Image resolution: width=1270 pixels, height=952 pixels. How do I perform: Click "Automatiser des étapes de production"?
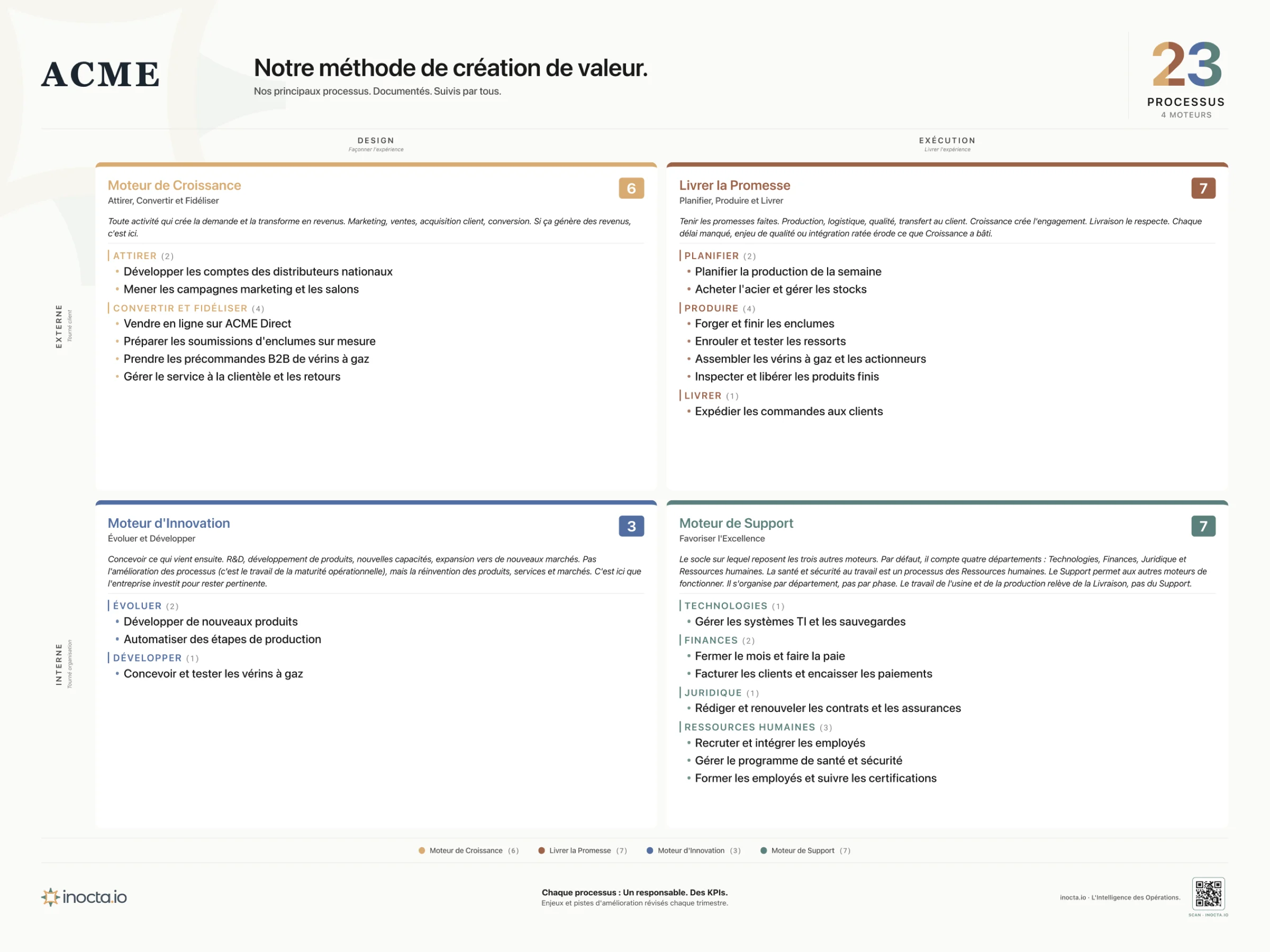click(222, 639)
